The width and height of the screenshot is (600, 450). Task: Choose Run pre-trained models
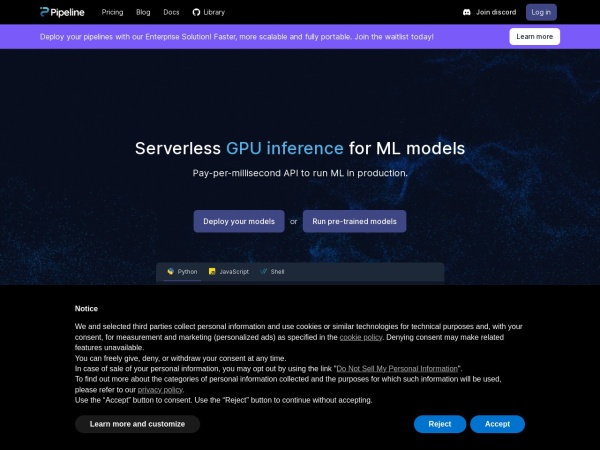354,221
